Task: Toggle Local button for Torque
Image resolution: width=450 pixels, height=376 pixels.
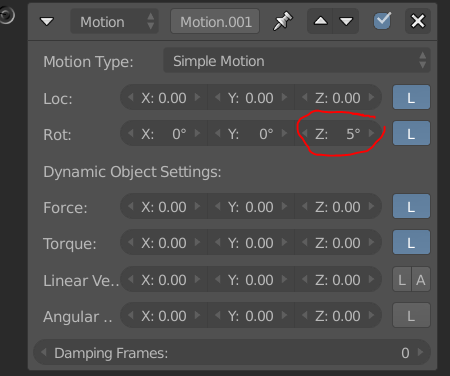Action: point(411,242)
